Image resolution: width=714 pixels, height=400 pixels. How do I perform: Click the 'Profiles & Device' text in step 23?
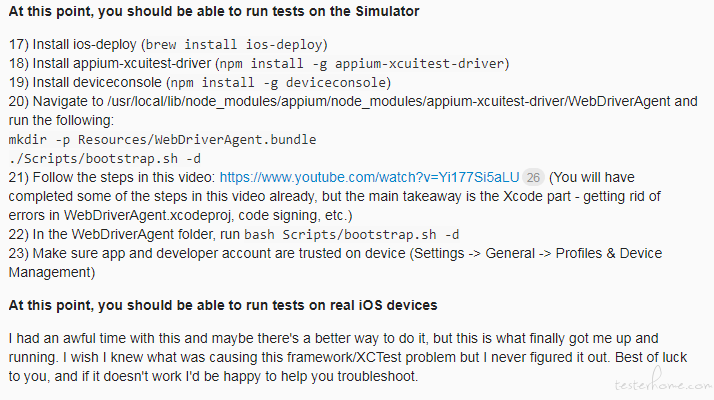pyautogui.click(x=609, y=253)
